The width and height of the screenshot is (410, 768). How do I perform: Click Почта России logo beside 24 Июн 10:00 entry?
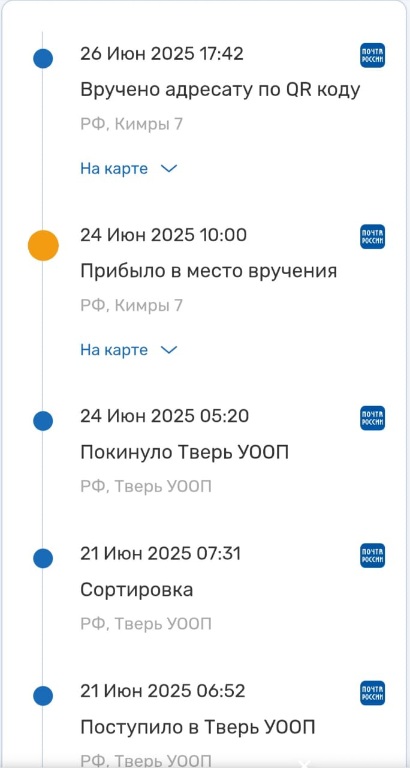tap(372, 237)
